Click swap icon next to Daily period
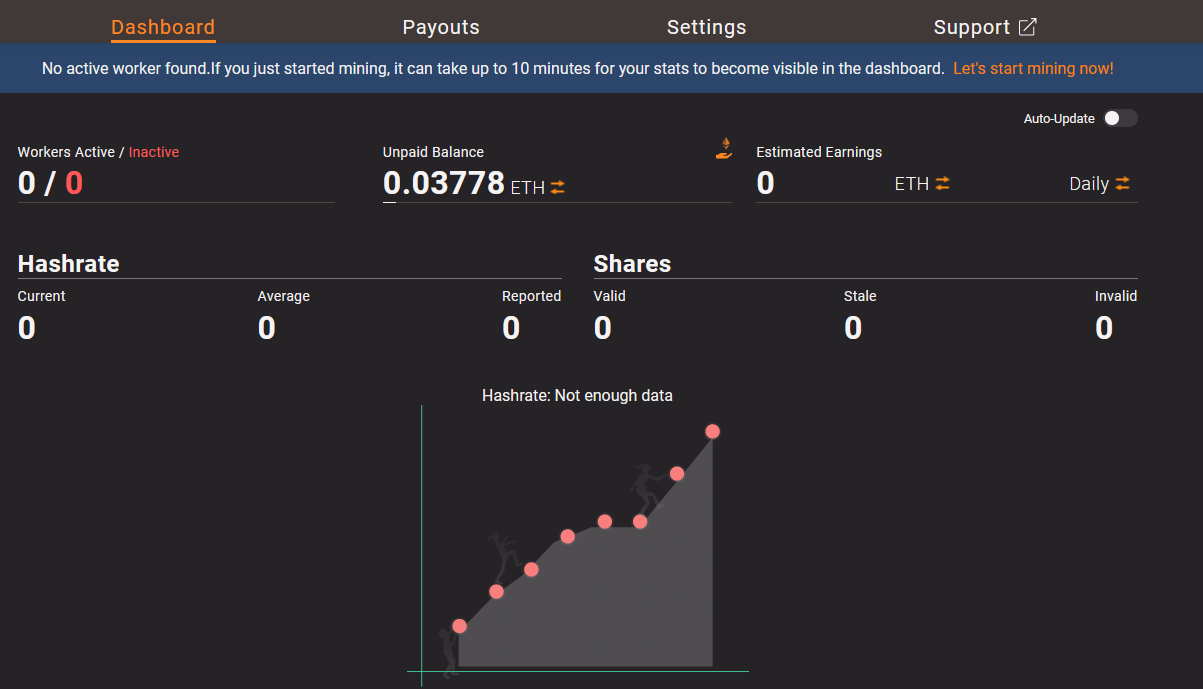Image resolution: width=1203 pixels, height=689 pixels. (x=1123, y=183)
